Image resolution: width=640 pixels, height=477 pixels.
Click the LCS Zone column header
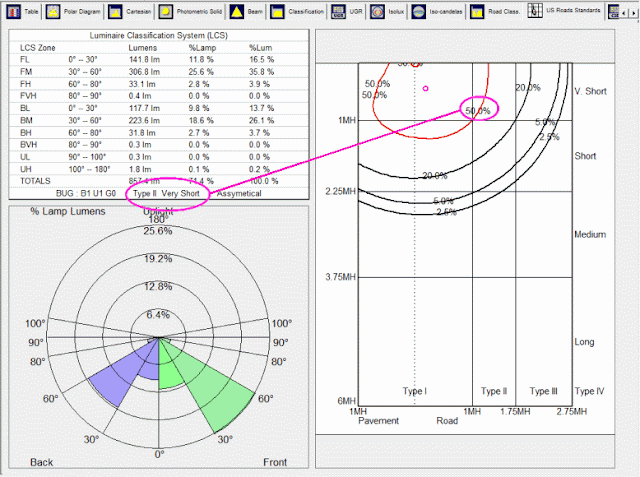tap(38, 48)
